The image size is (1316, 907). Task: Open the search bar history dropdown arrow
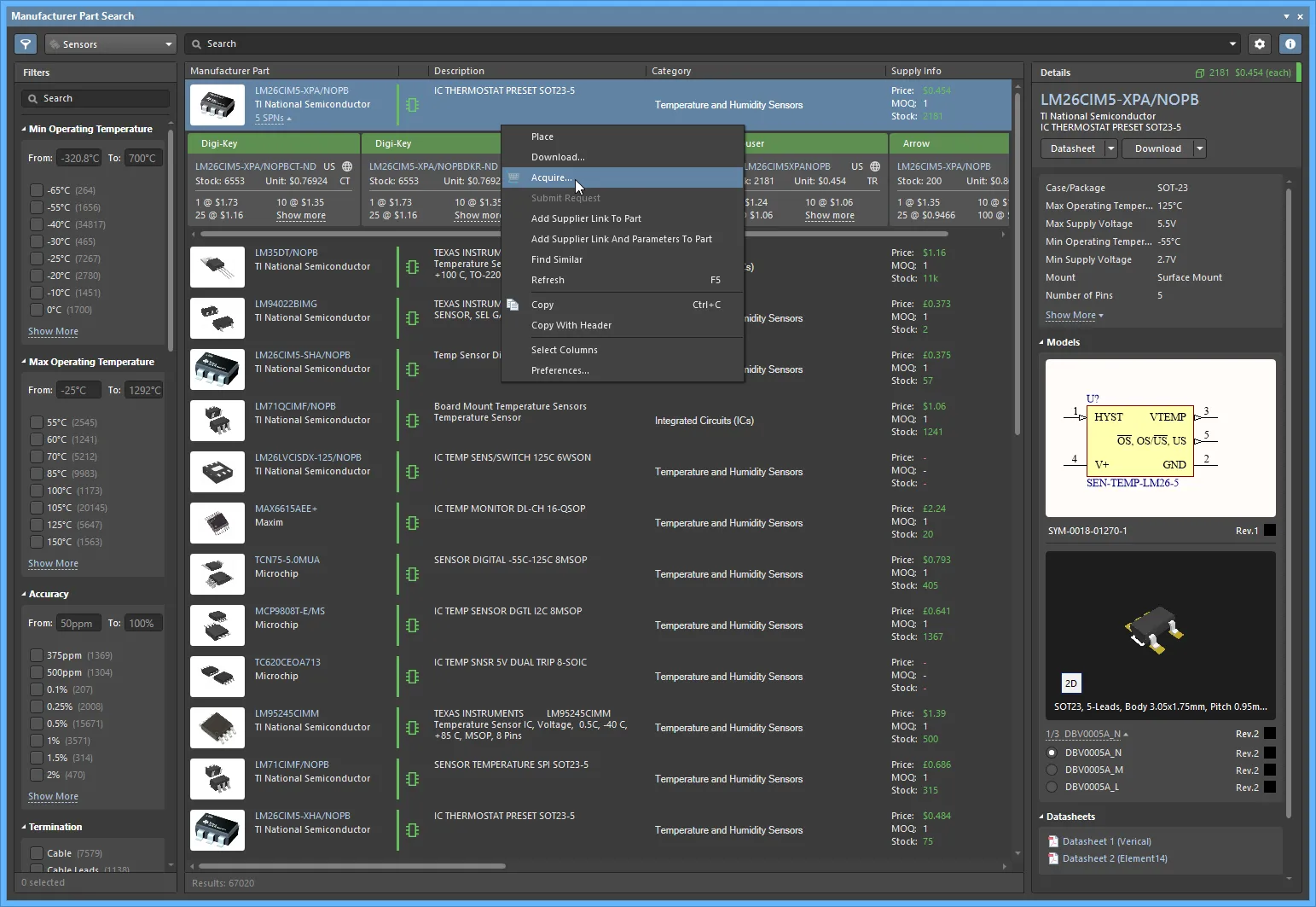point(1232,44)
